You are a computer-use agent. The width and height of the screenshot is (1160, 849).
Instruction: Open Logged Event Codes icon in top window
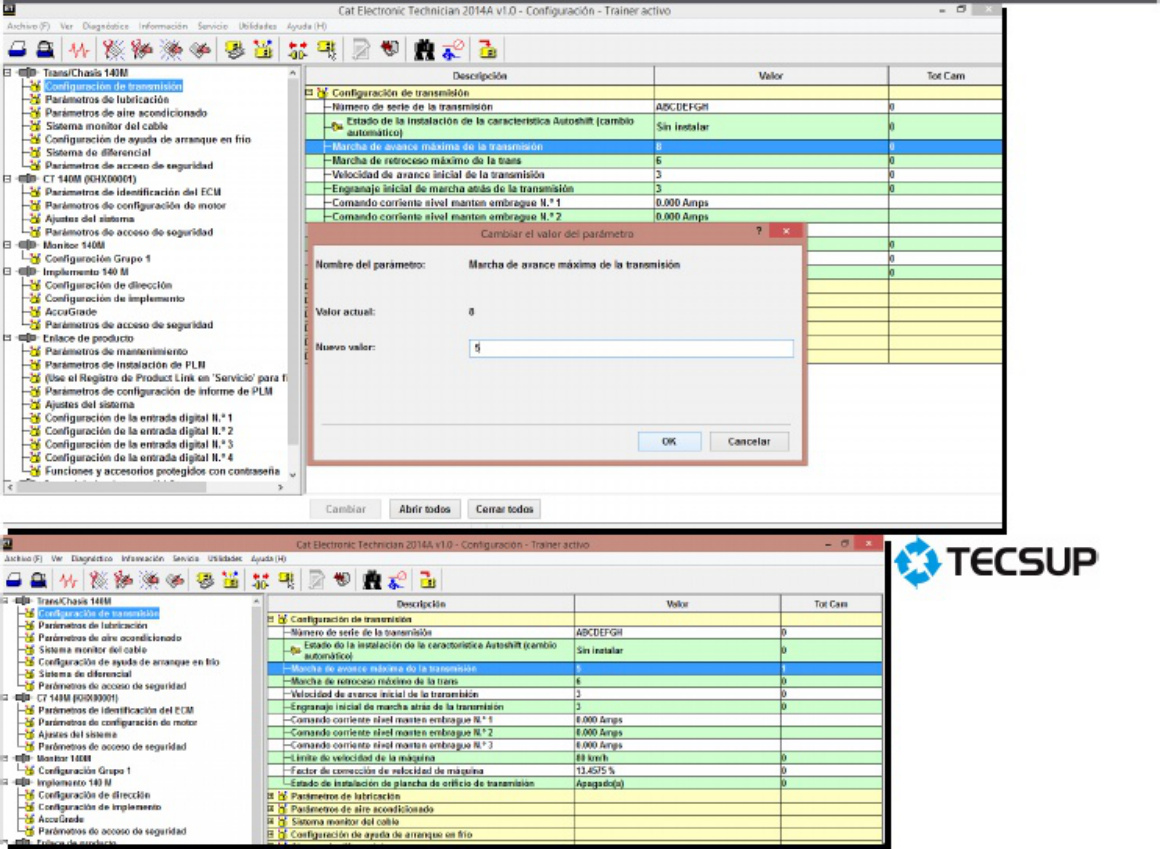point(200,50)
